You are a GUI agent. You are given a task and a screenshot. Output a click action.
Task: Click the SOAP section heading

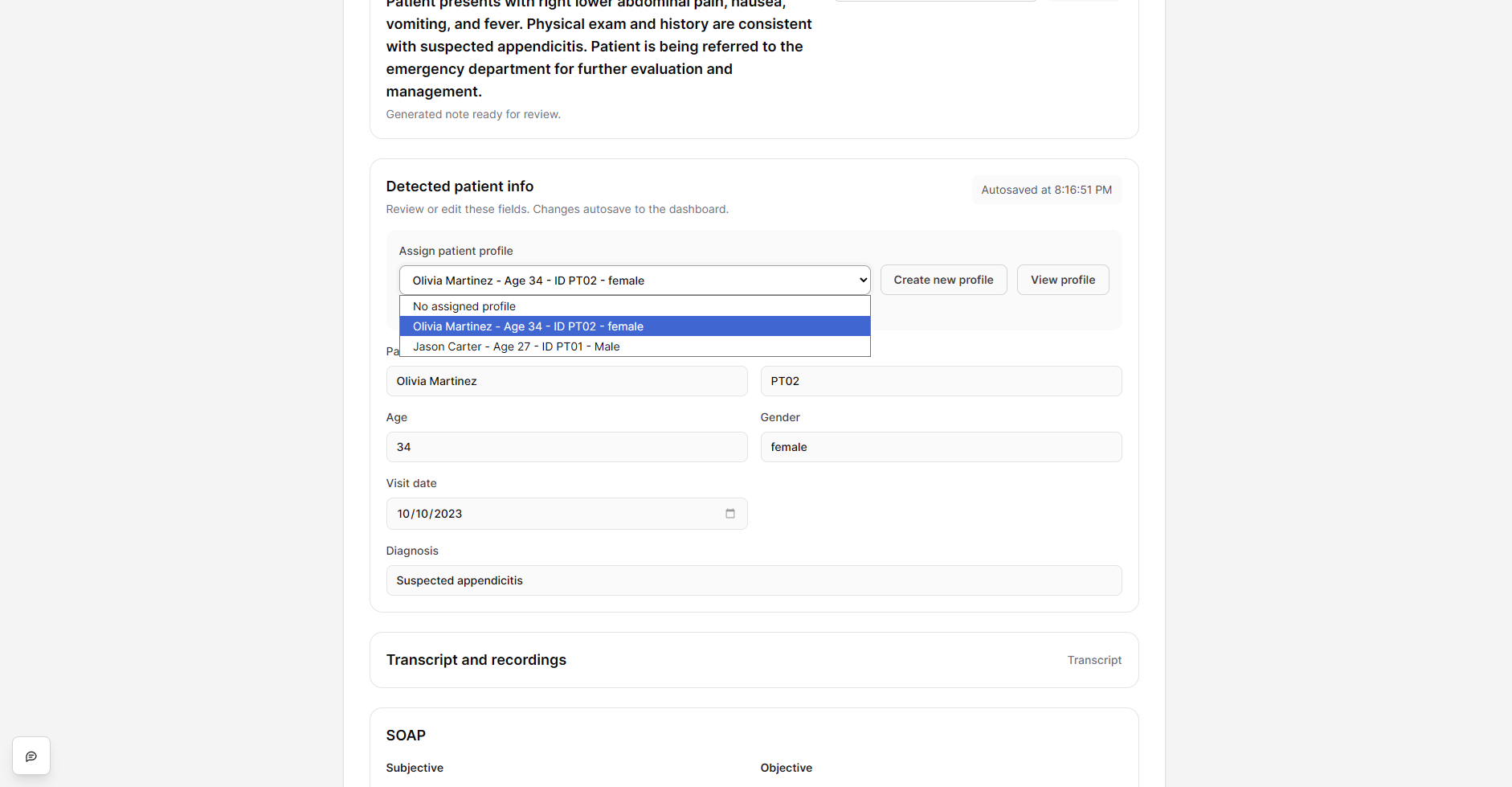point(406,736)
